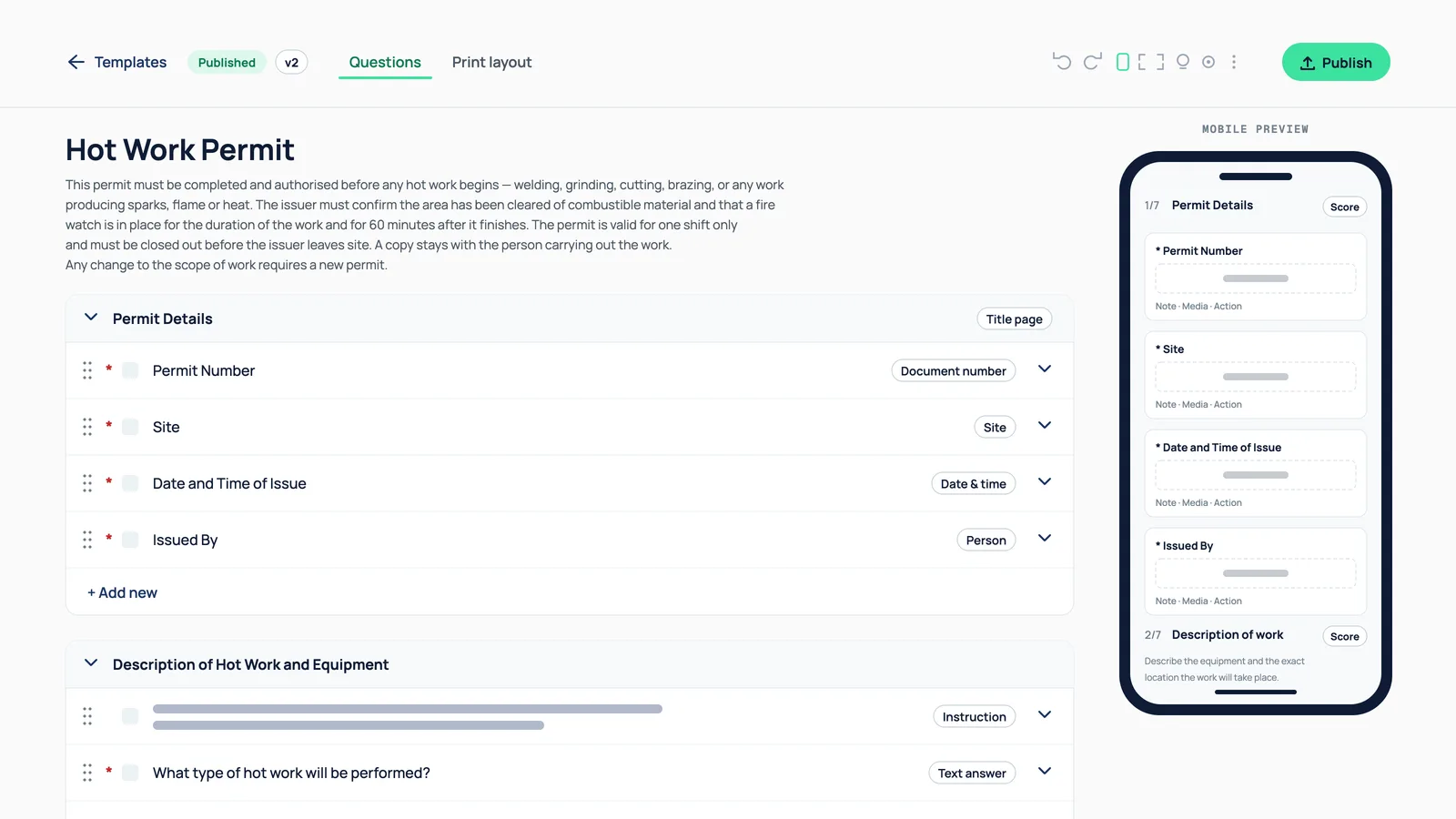Open the Date & time response type
This screenshot has height=819, width=1456.
(x=973, y=483)
